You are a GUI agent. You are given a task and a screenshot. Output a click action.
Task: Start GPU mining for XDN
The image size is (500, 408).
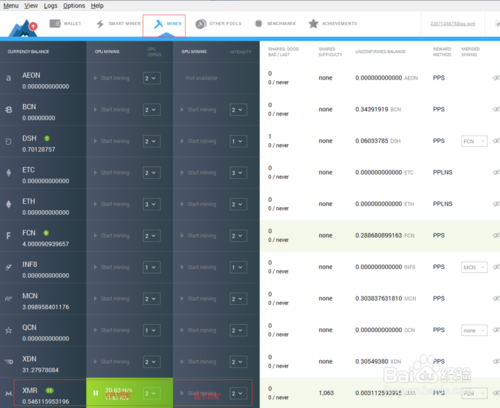coord(198,362)
